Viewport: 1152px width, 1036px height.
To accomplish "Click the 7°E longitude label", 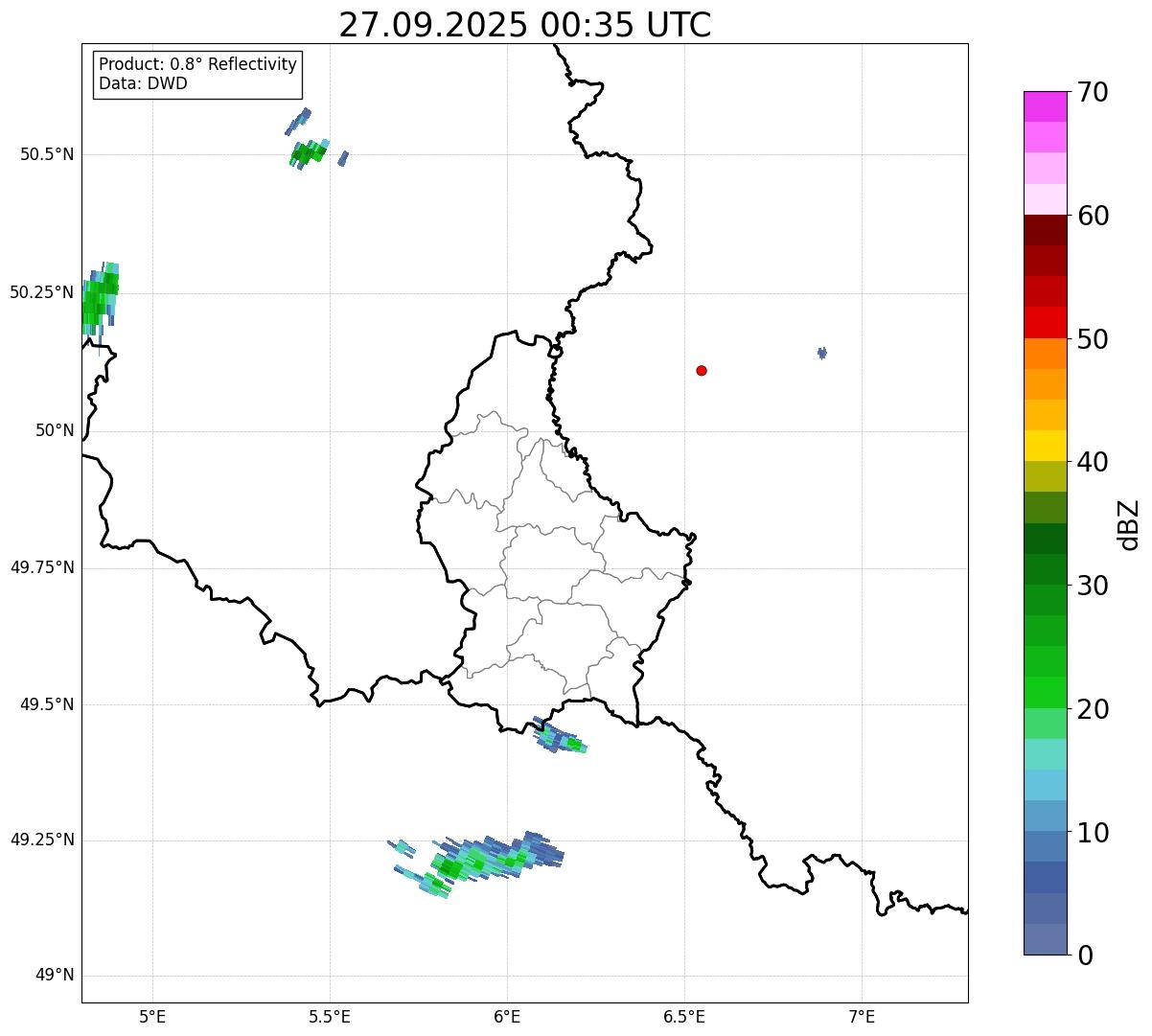I will (x=862, y=1016).
